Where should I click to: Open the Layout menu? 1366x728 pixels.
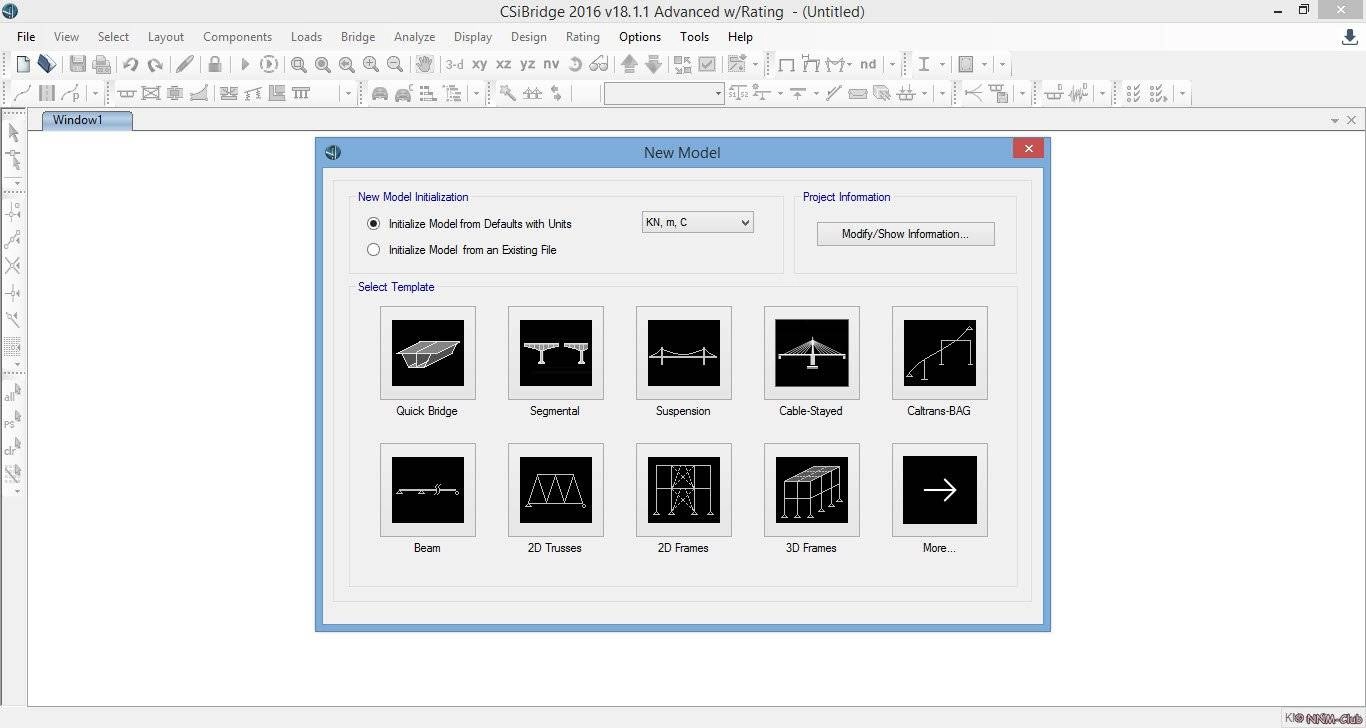point(166,37)
